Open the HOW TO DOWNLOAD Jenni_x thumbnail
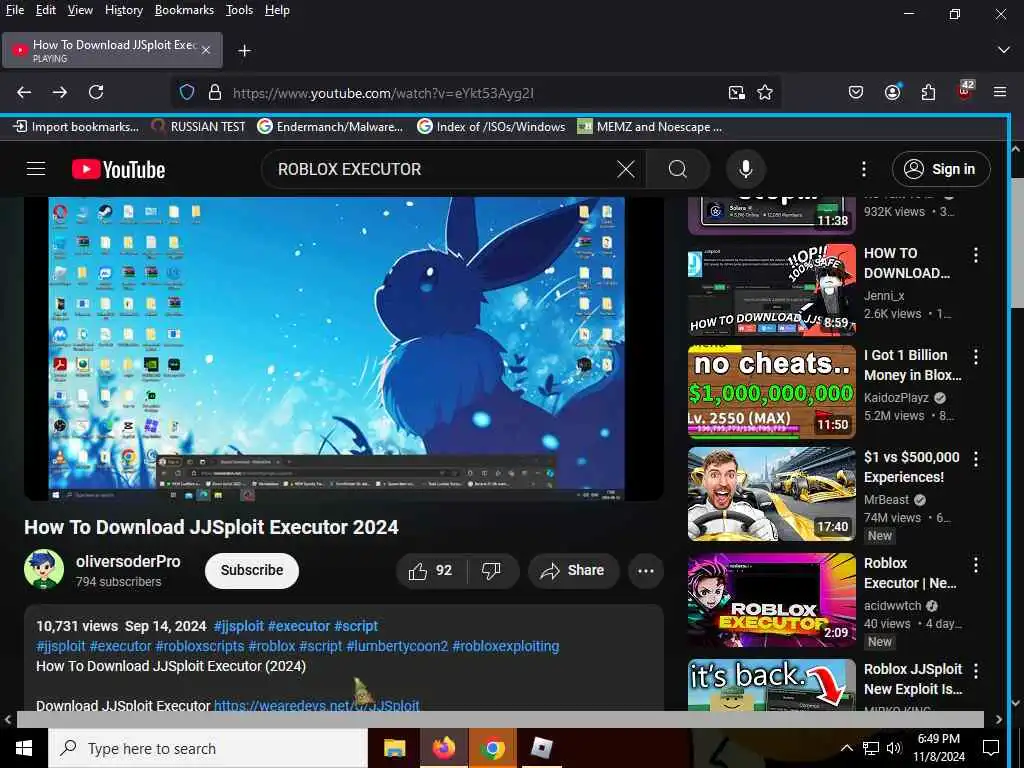The image size is (1024, 768). click(772, 290)
